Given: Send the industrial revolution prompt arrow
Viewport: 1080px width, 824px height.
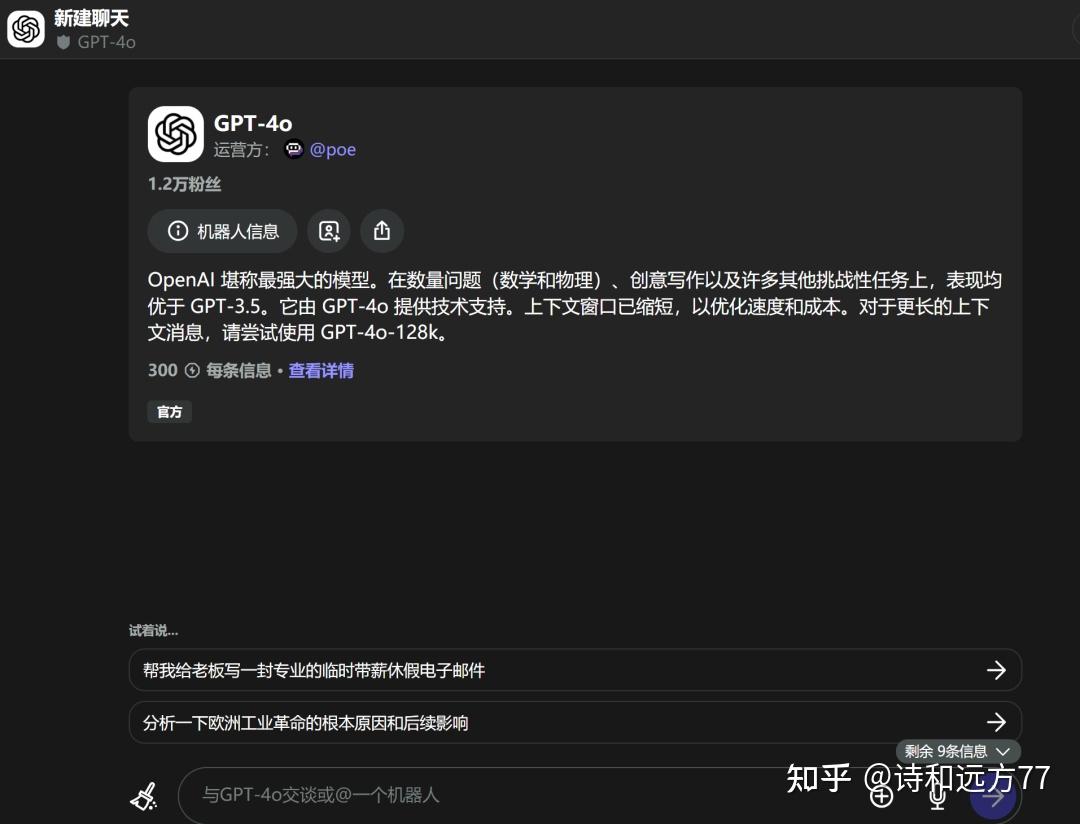Looking at the screenshot, I should point(996,721).
